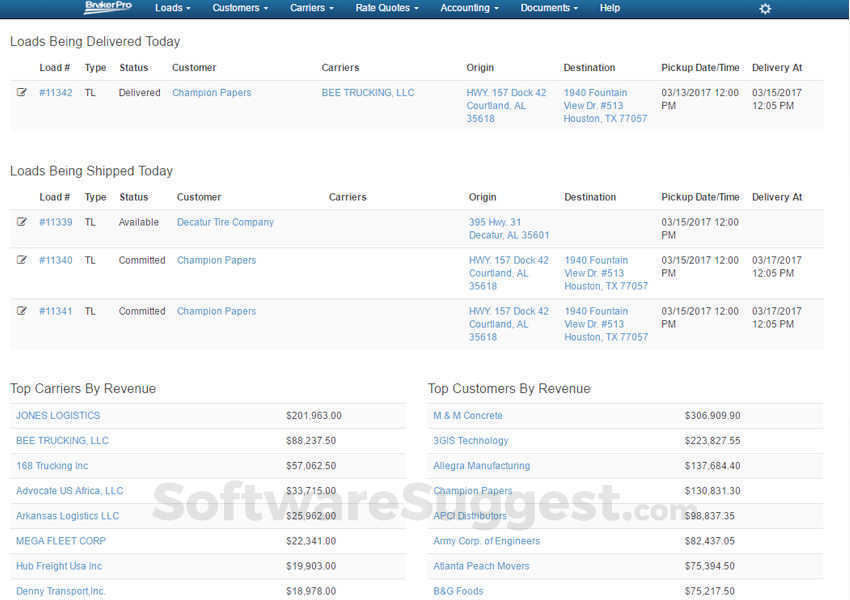850x600 pixels.
Task: Click the Top Carriers By Revenue heading
Action: [x=83, y=389]
